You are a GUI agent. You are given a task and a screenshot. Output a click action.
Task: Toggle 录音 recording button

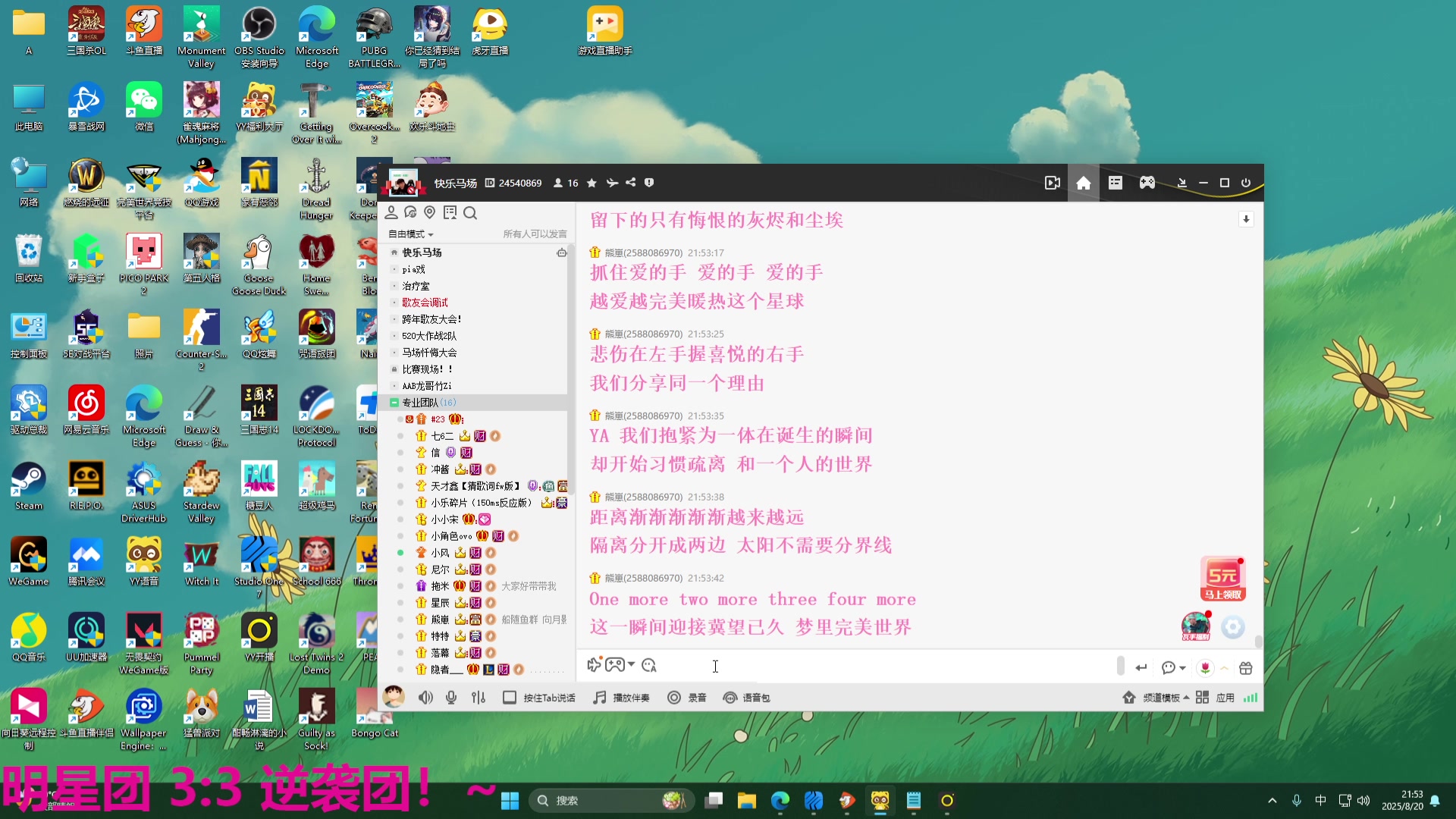point(687,698)
